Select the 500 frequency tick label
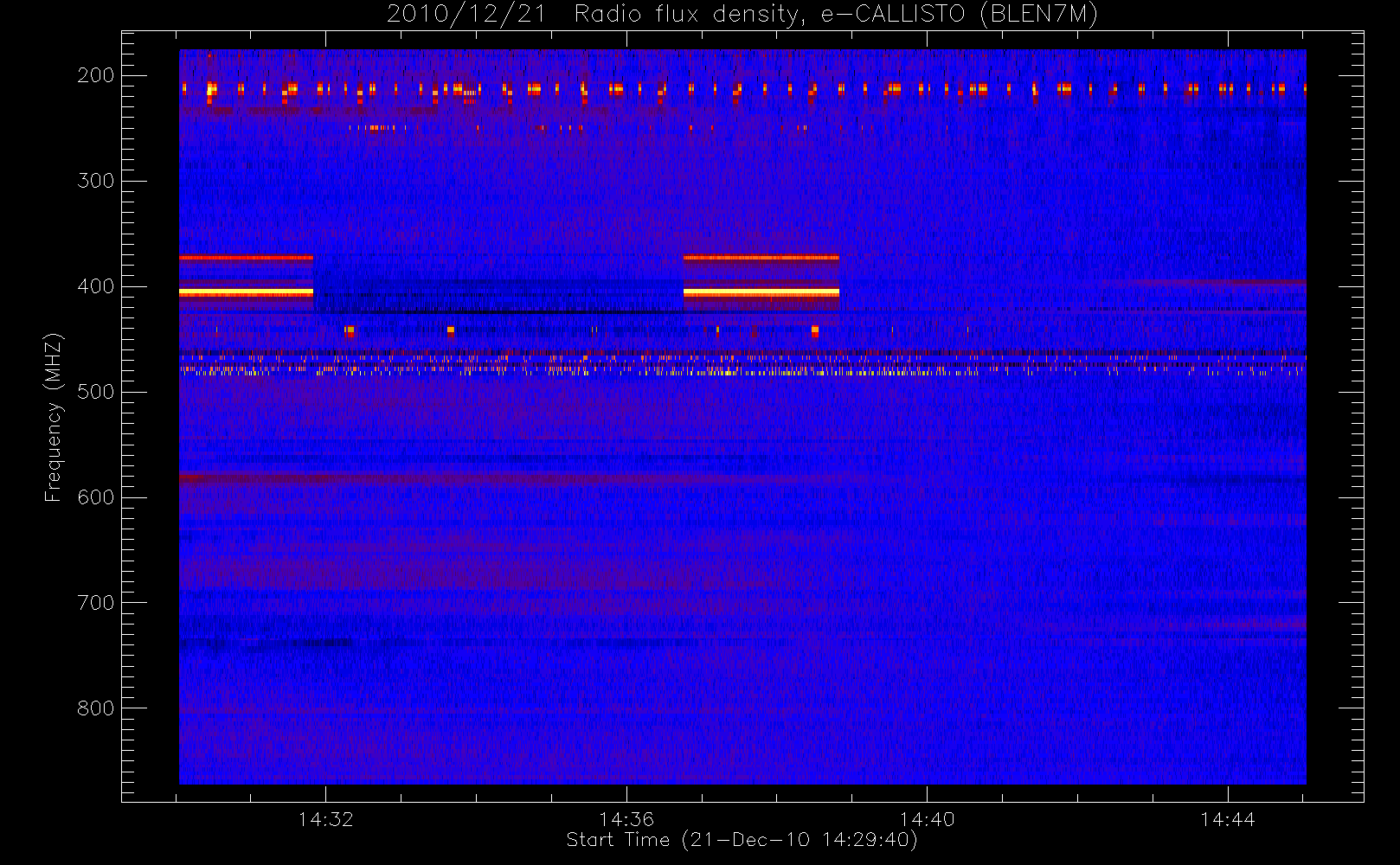Image resolution: width=1400 pixels, height=865 pixels. [x=96, y=392]
